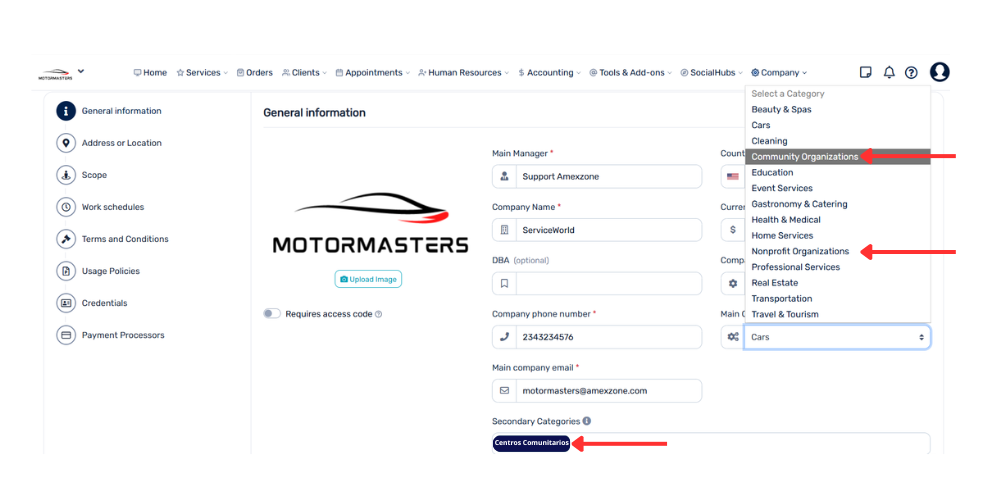Select Beauty & Spas category option
Screen dimensions: 1000x500
pyautogui.click(x=837, y=110)
